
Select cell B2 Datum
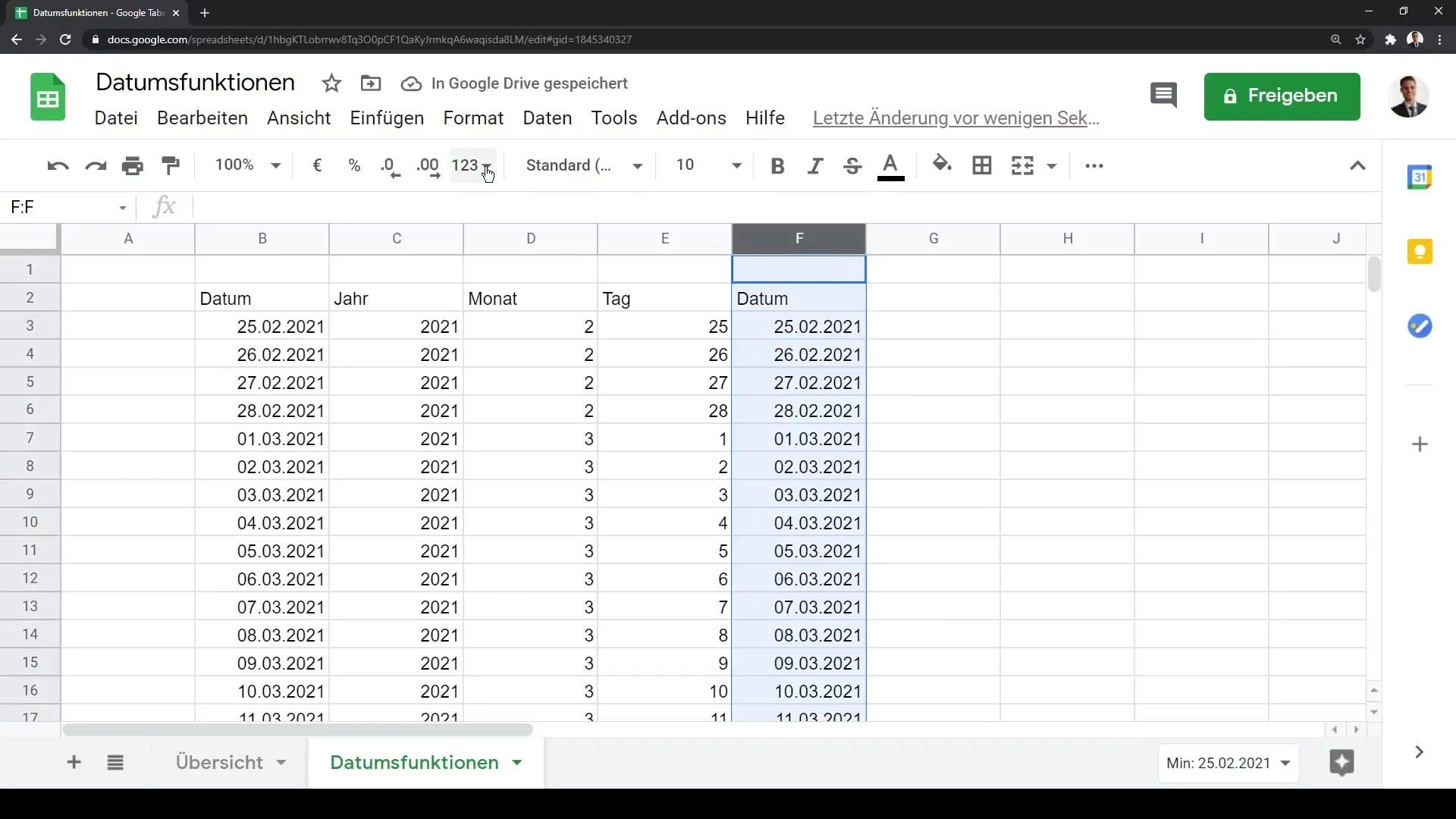[x=262, y=298]
